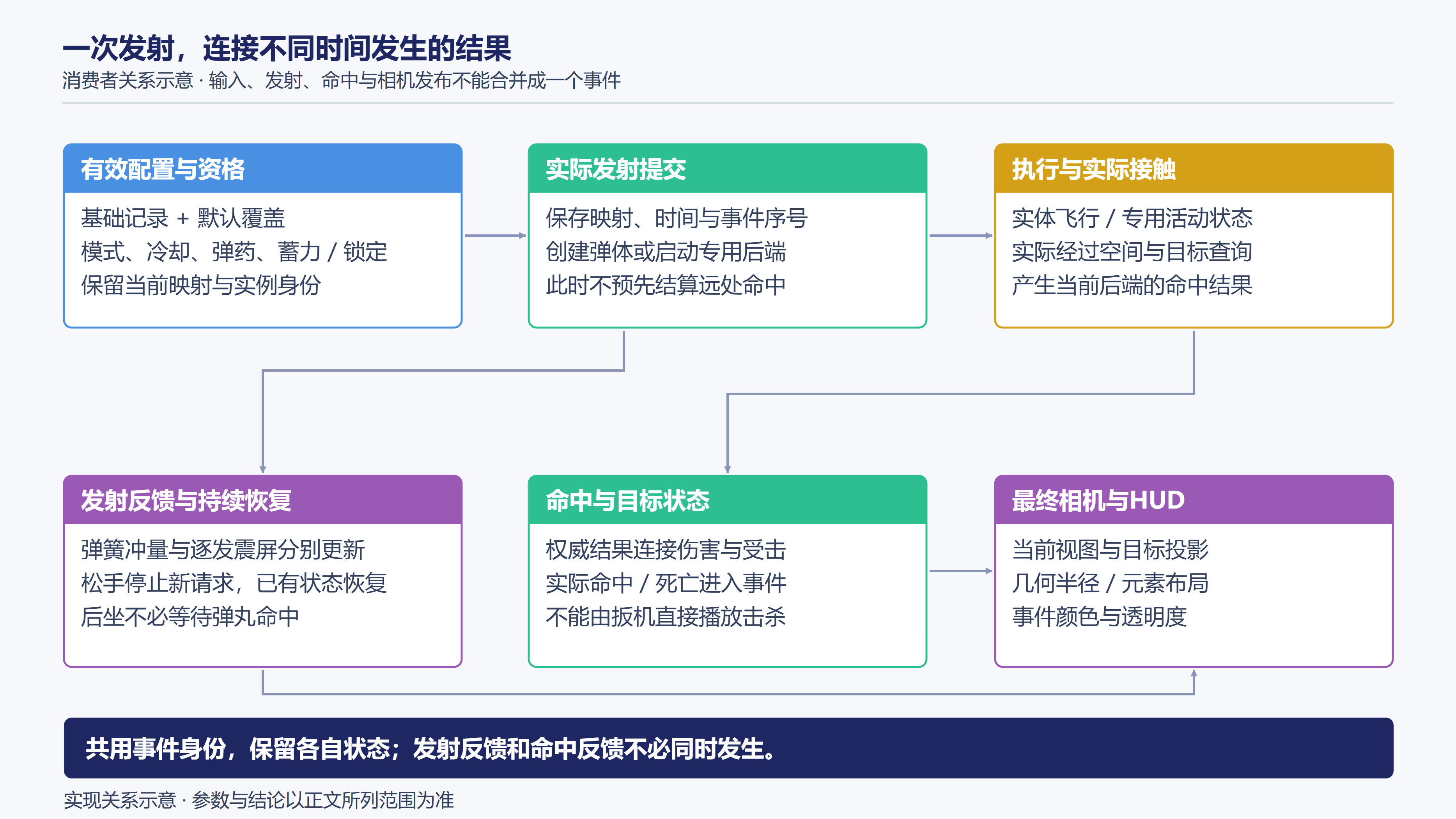Image resolution: width=1456 pixels, height=819 pixels.
Task: Click the title 一次发射，连接不同时间发生的结果
Action: (287, 48)
